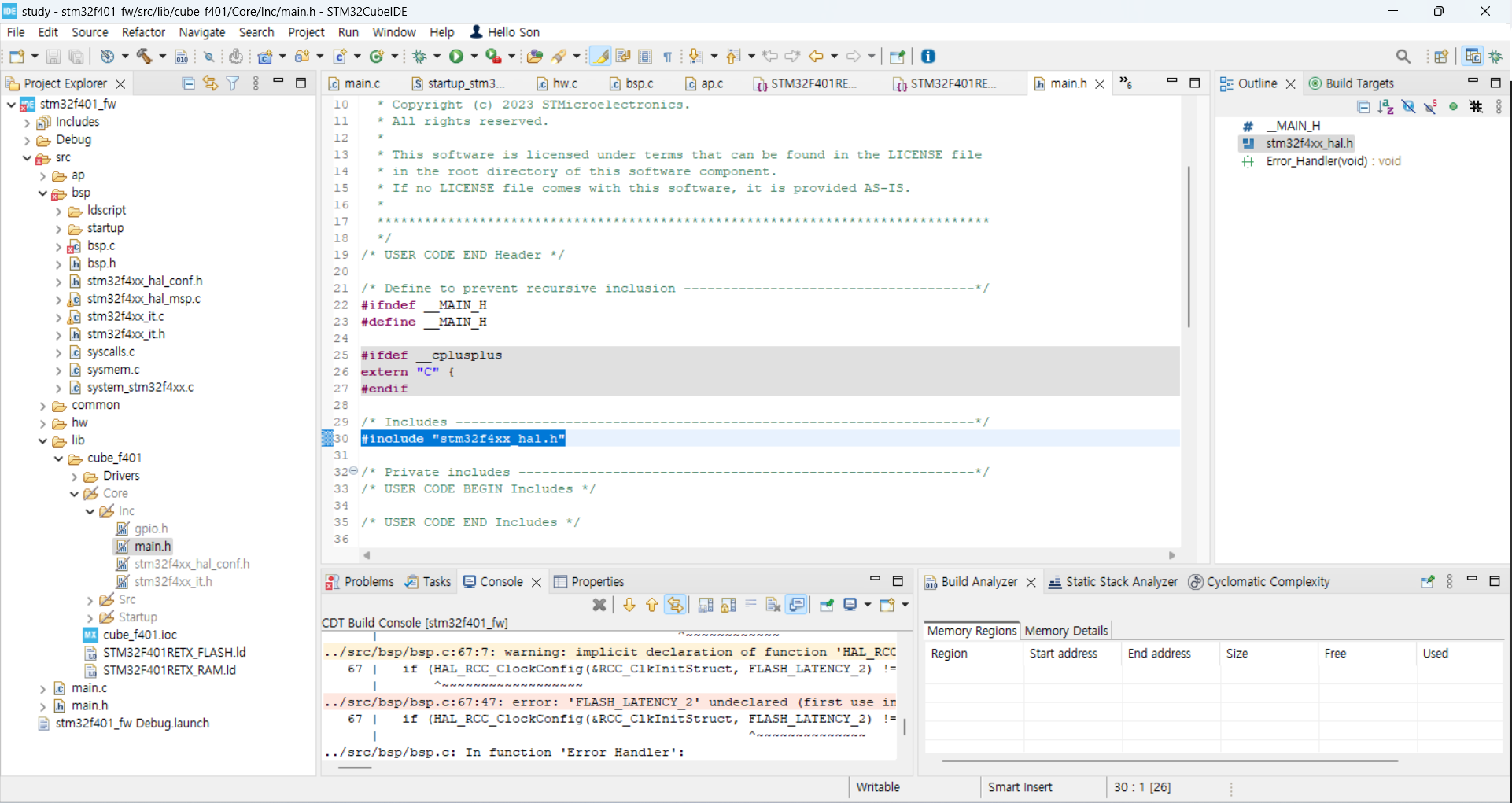Click the Information center 'i' icon
This screenshot has height=803, width=1512.
(x=928, y=56)
